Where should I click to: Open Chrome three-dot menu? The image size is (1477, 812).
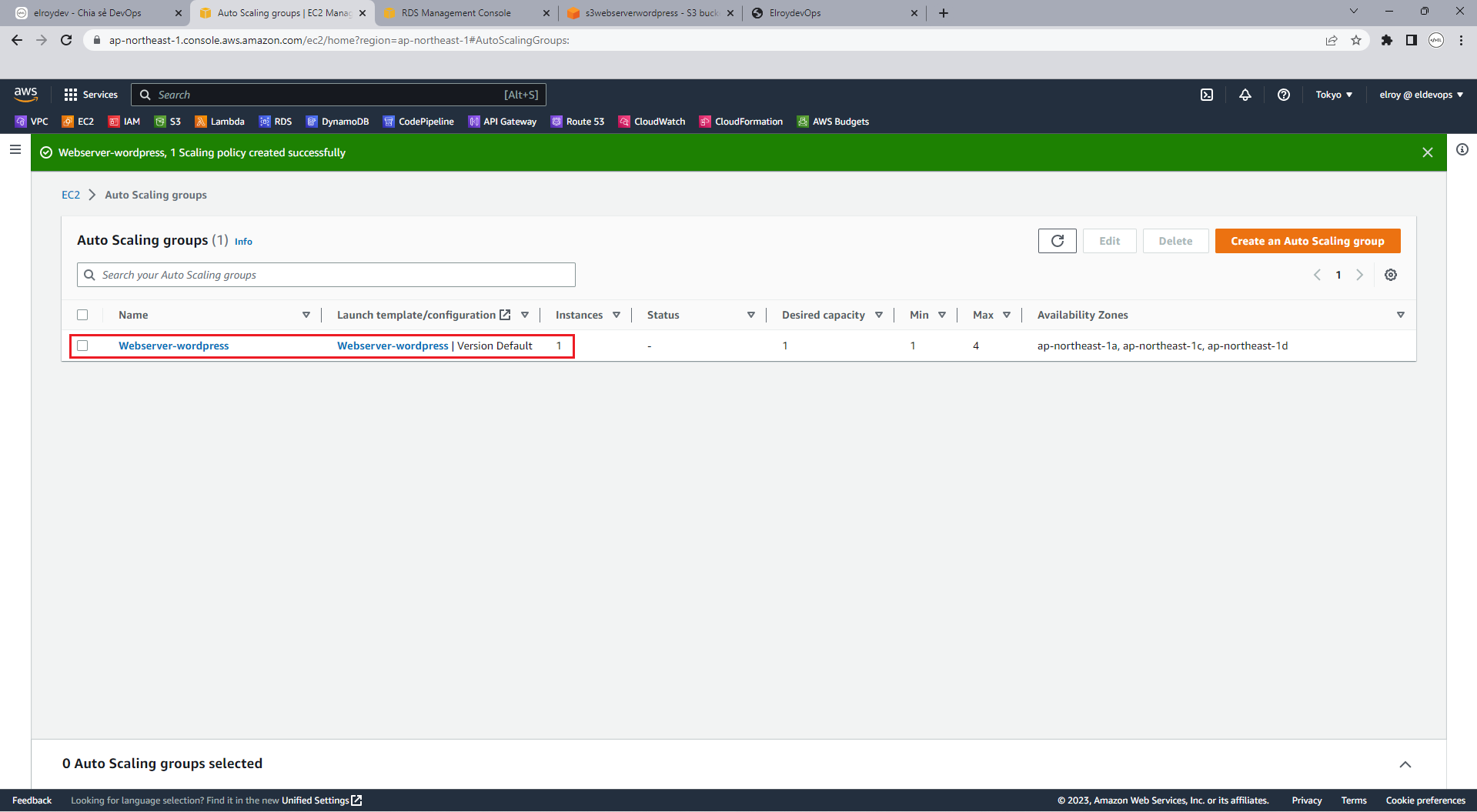point(1461,40)
